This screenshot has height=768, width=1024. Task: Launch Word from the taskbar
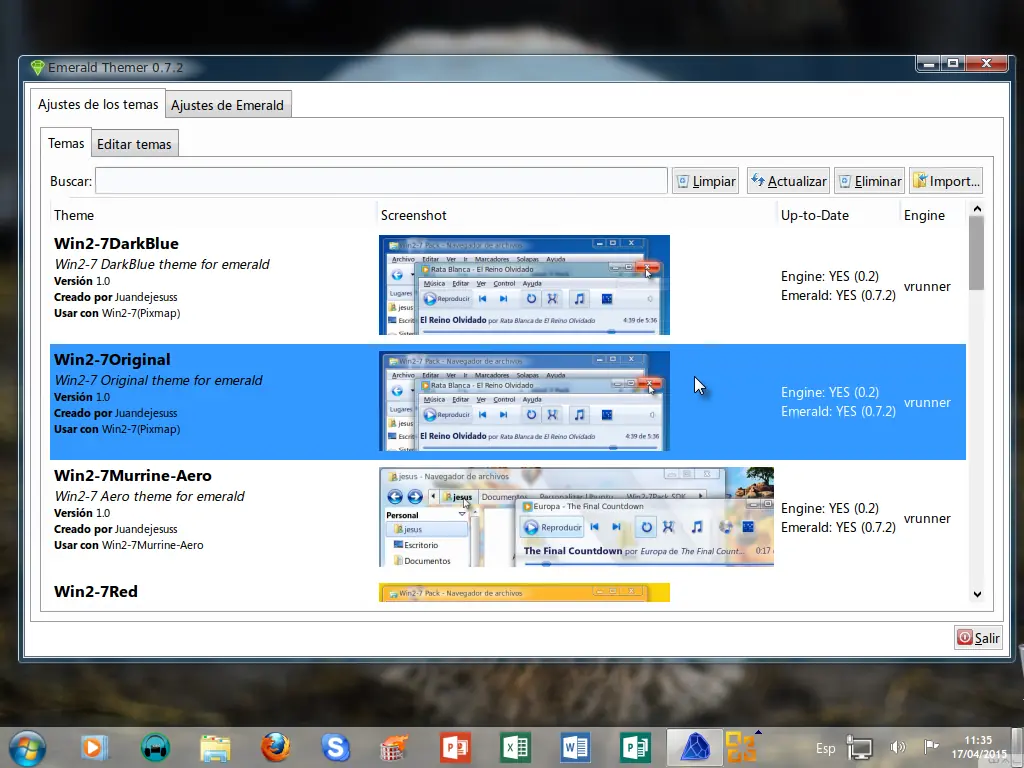point(575,748)
